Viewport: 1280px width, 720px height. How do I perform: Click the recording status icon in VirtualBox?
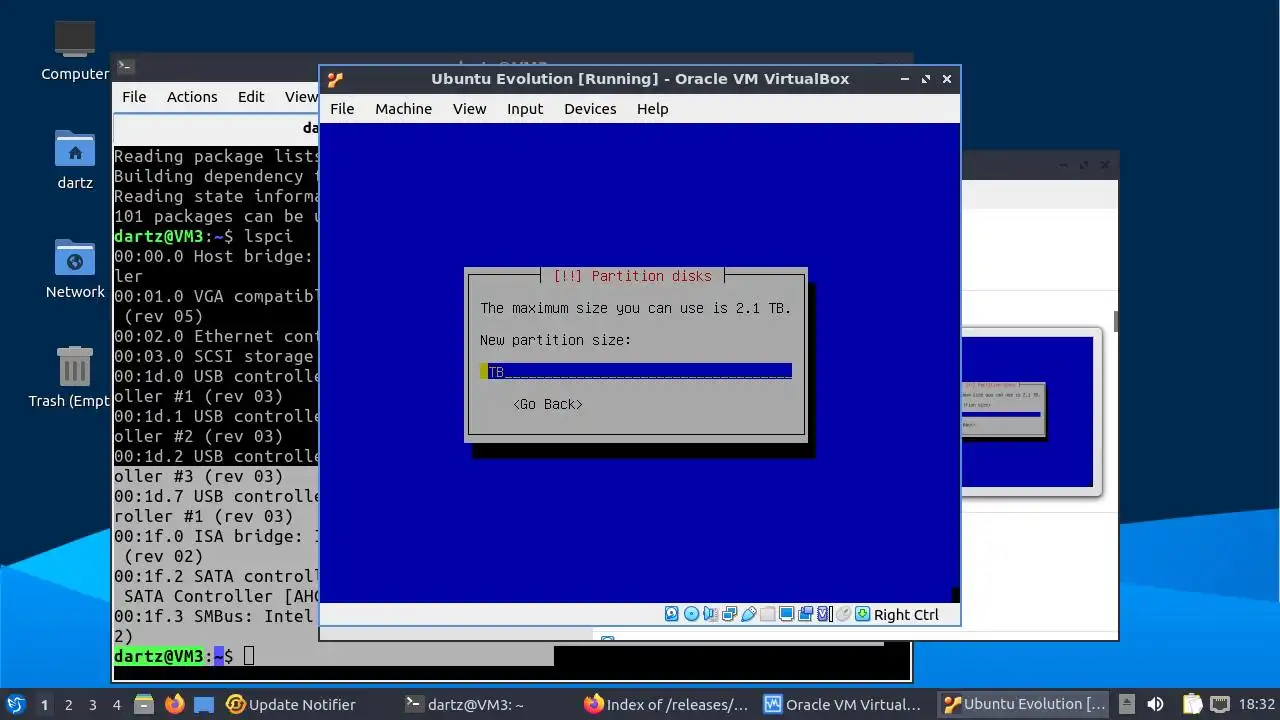(805, 614)
